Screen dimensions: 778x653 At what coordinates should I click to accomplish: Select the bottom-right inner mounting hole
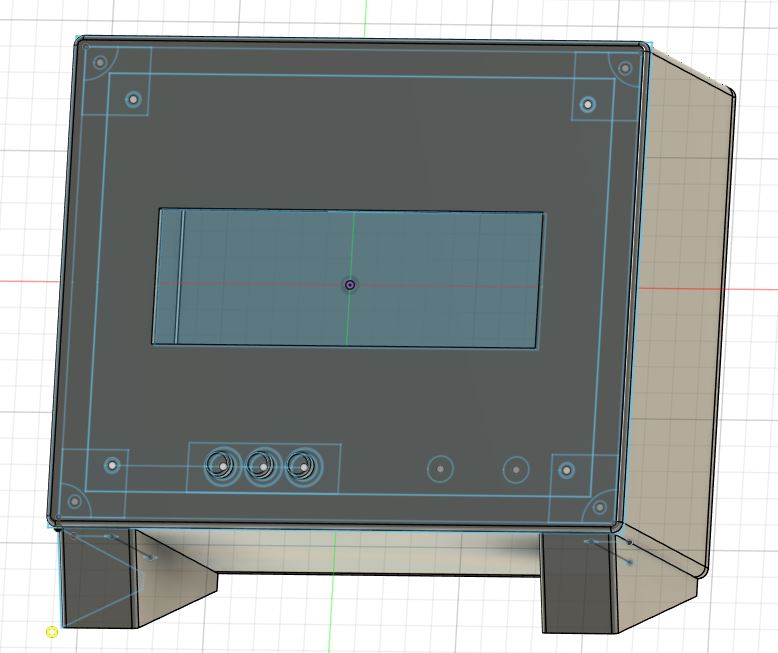point(566,470)
